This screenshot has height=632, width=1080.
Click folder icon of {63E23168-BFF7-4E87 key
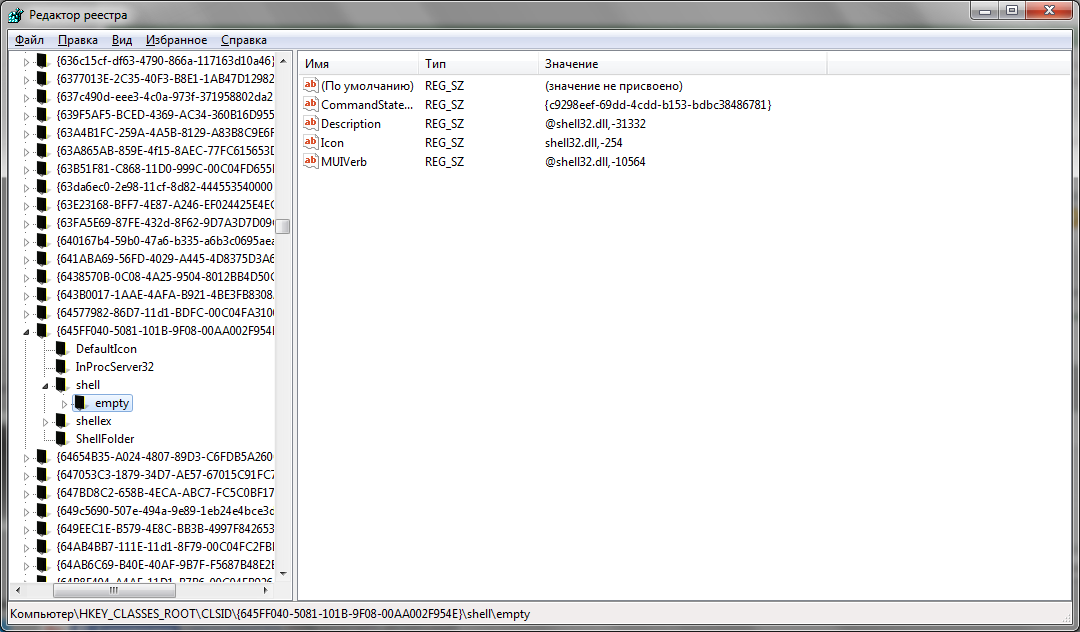(x=42, y=204)
